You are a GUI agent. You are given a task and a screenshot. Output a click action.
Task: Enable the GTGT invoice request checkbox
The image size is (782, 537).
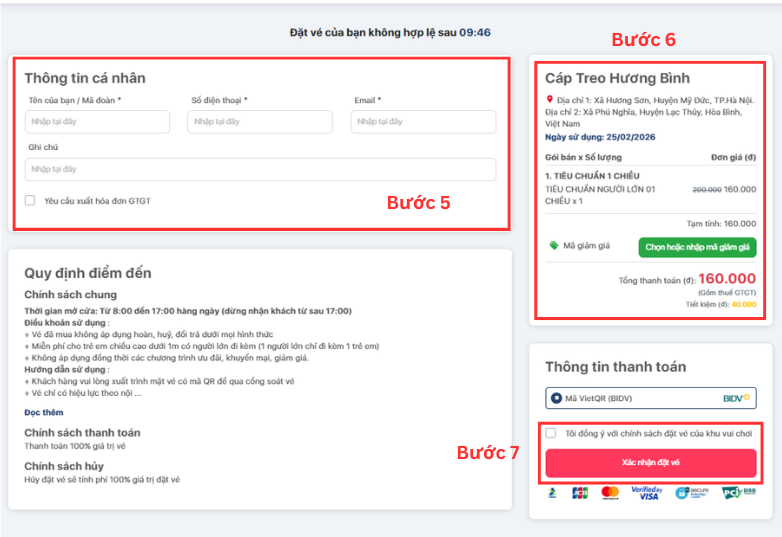point(30,201)
